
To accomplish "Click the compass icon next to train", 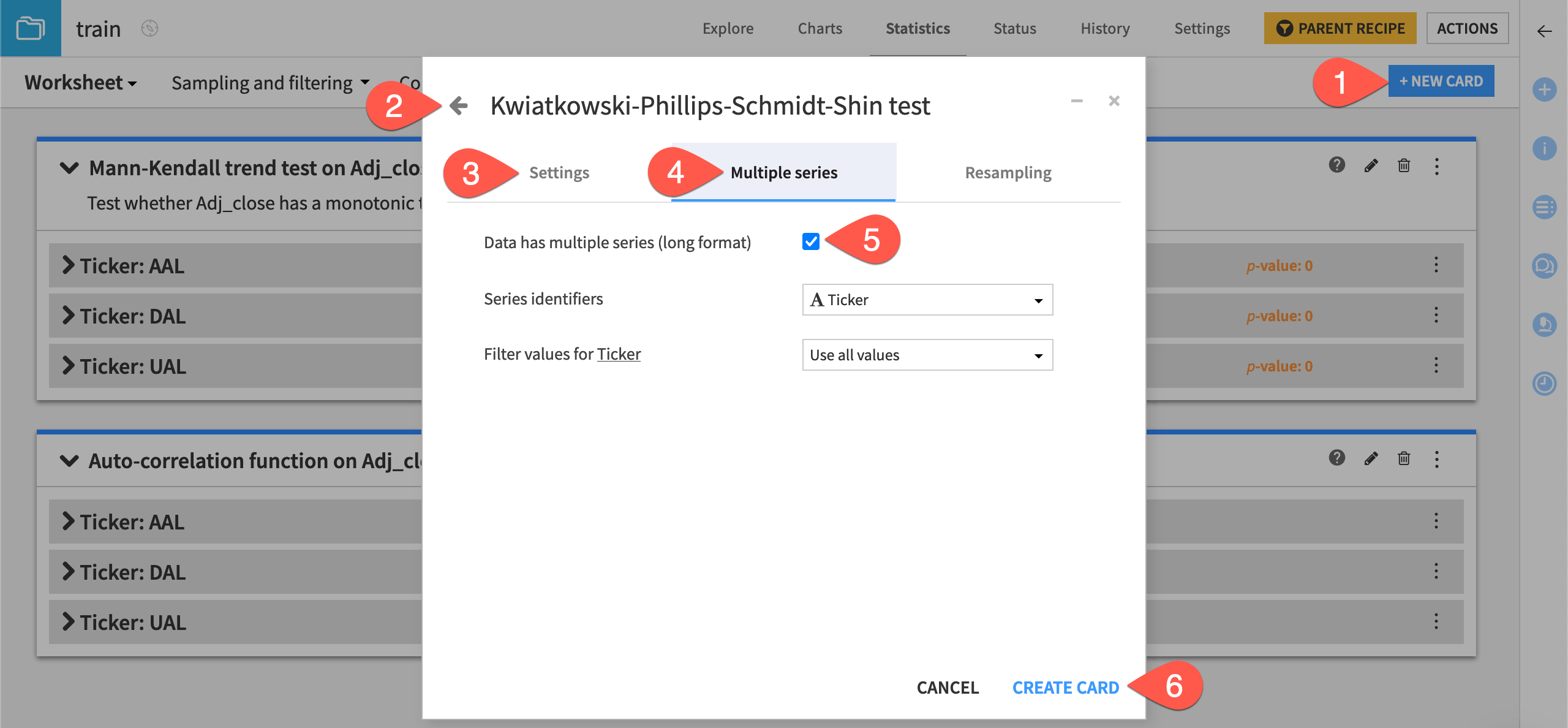I will tap(150, 28).
